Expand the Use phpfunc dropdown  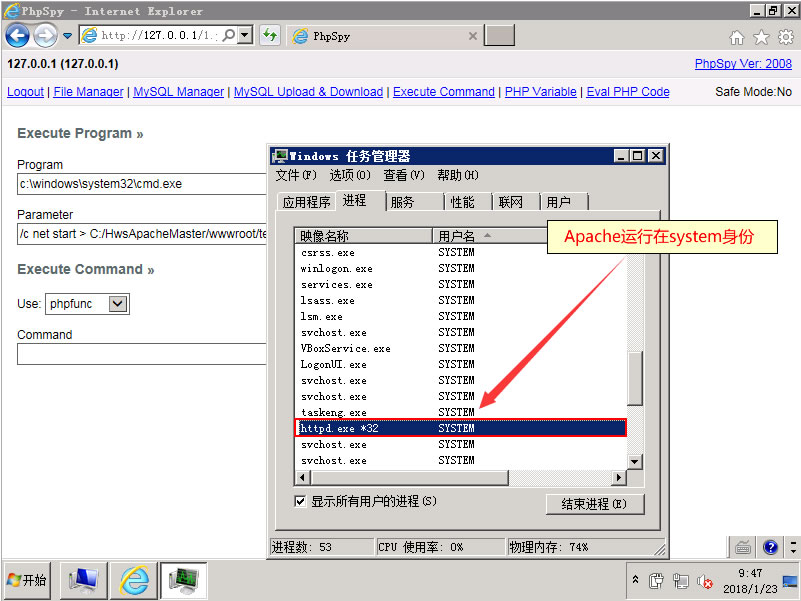(x=118, y=304)
